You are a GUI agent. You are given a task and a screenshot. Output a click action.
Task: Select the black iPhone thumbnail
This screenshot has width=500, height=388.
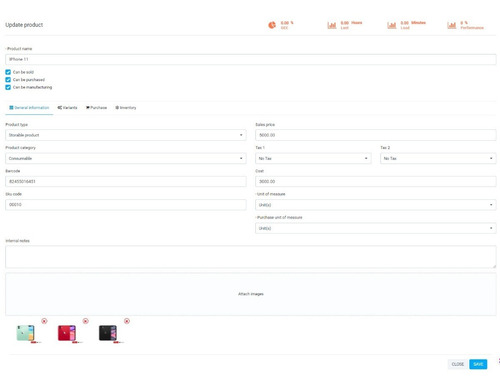click(x=108, y=333)
